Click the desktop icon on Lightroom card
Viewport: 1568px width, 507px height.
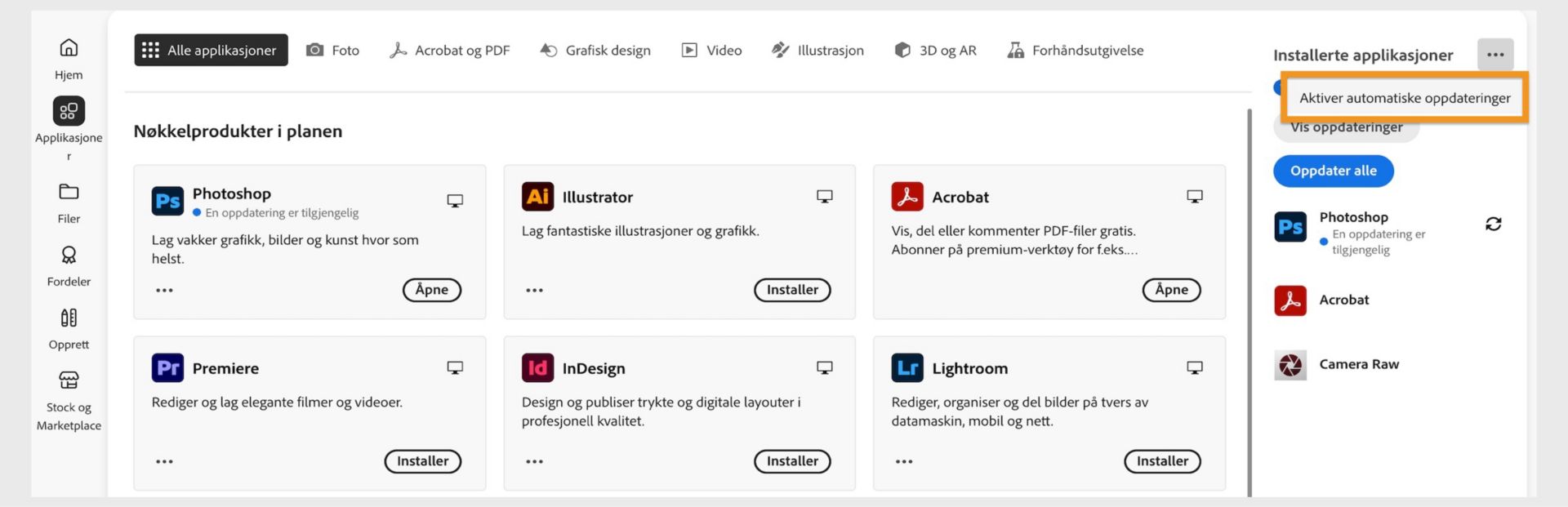pos(1195,367)
